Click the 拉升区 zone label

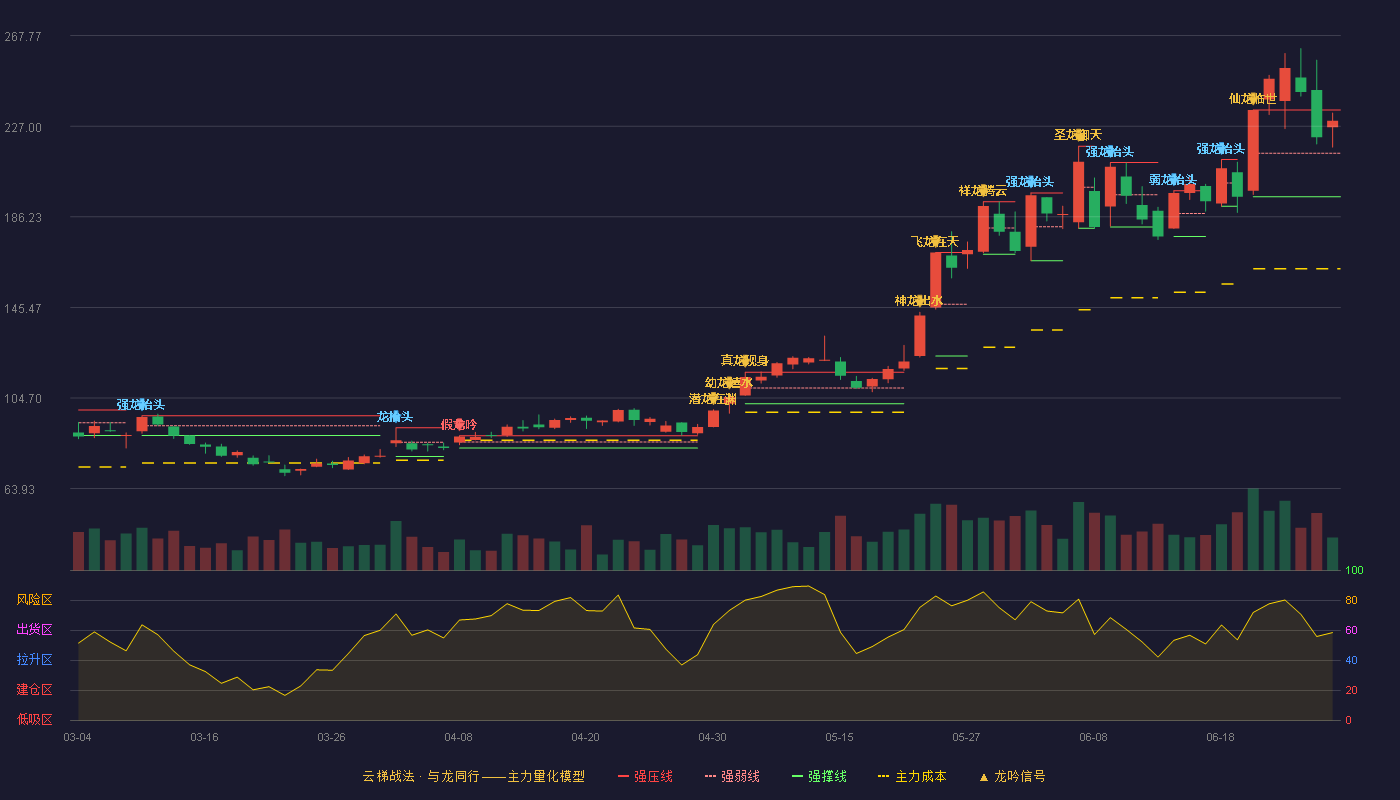(x=34, y=660)
